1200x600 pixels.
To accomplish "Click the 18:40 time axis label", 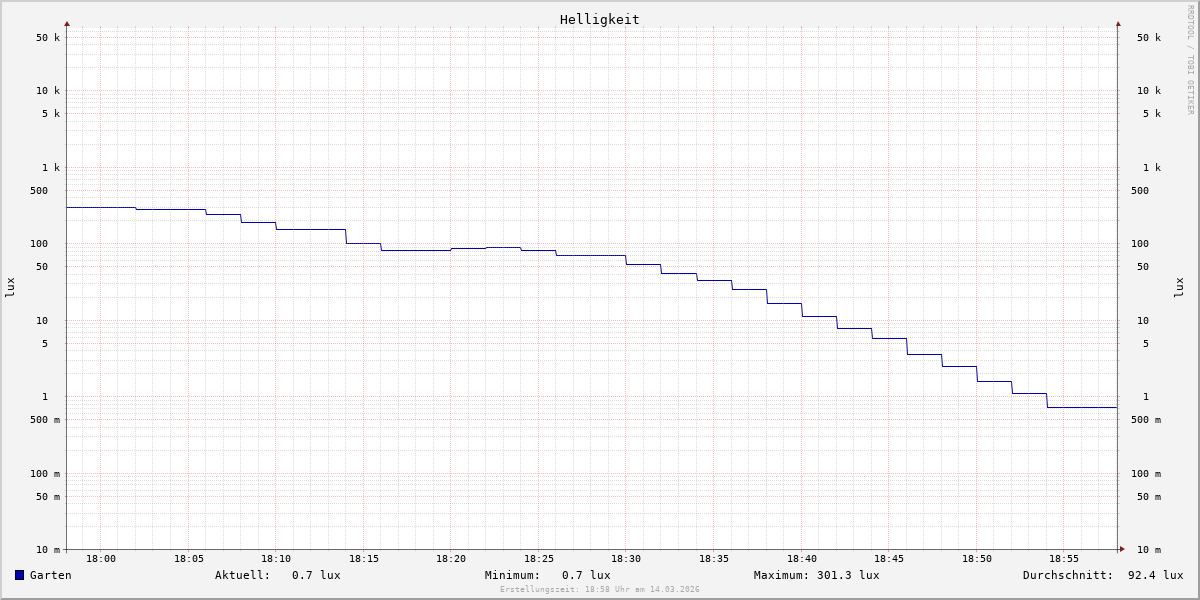I will point(802,559).
